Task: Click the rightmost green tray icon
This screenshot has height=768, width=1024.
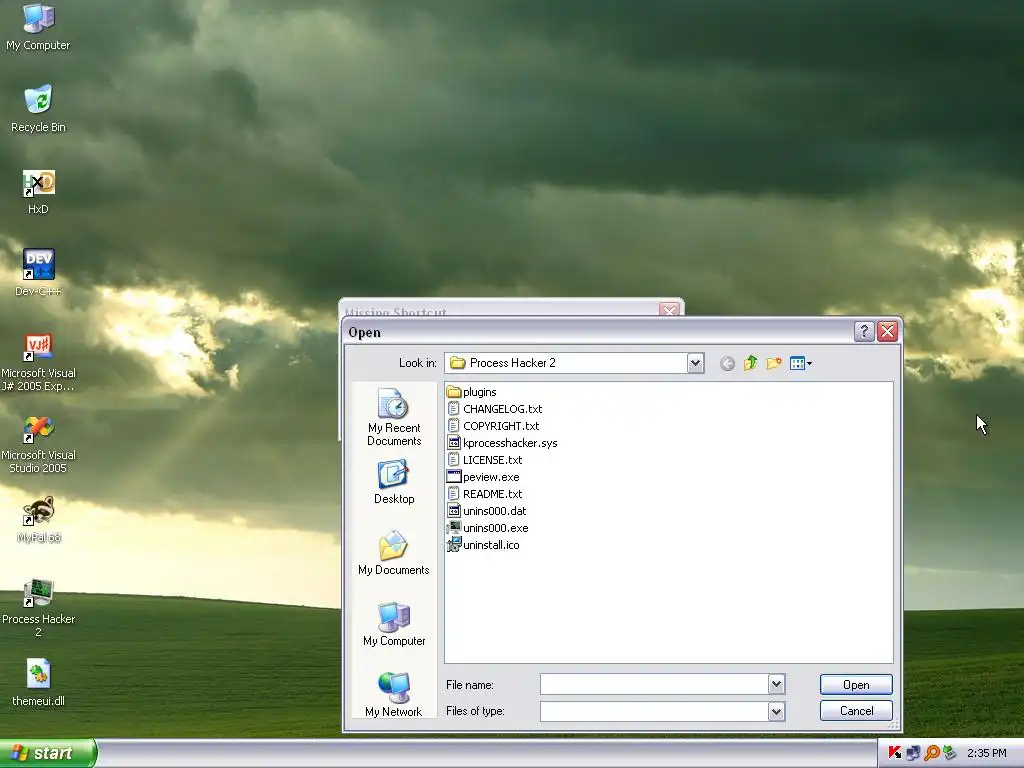Action: pyautogui.click(x=950, y=753)
